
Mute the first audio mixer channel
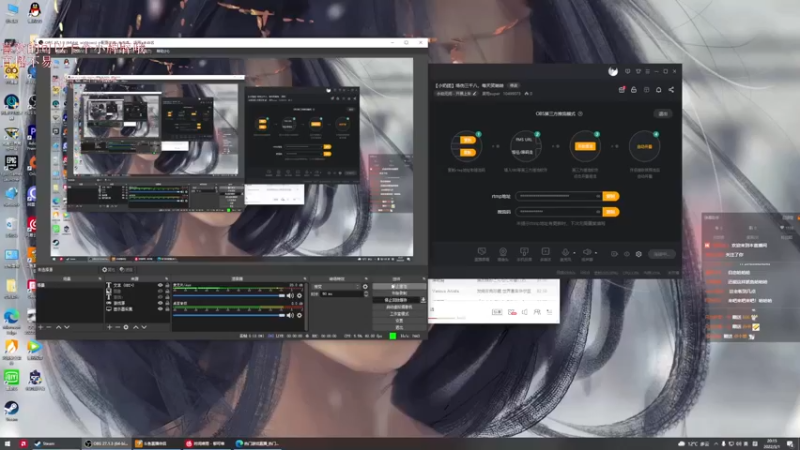tap(290, 296)
